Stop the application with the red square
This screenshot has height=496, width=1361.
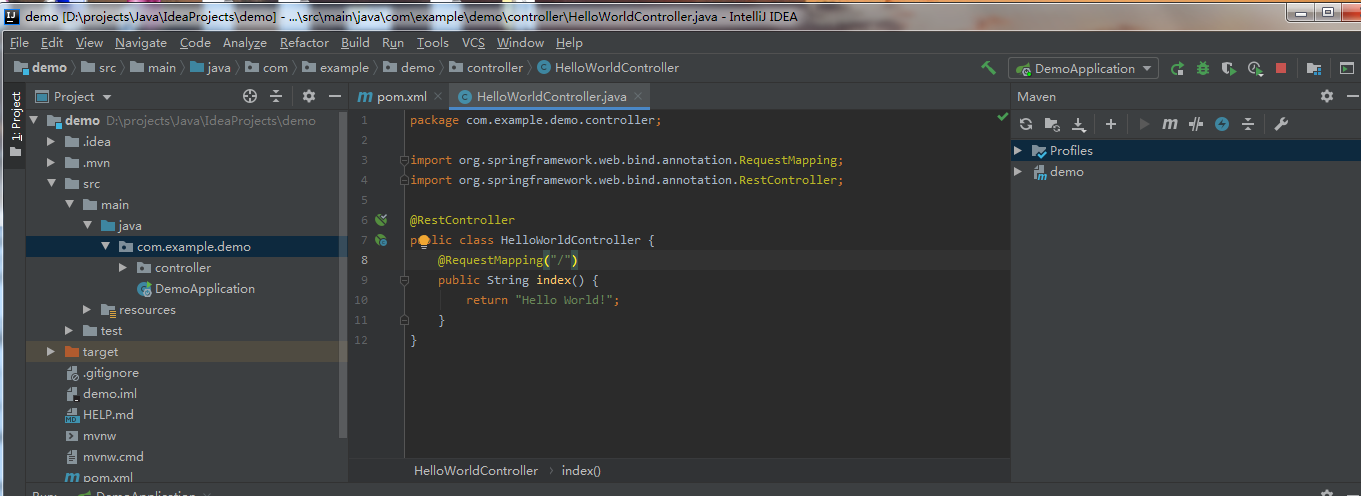click(1281, 68)
